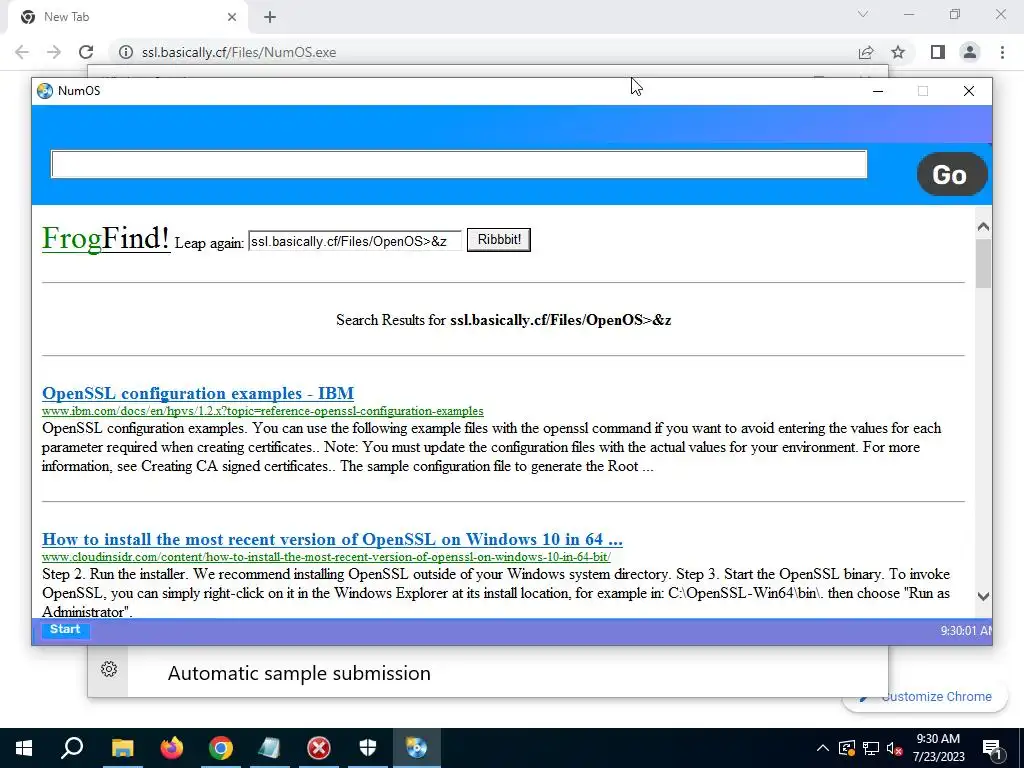Close the New Tab tab

click(x=232, y=17)
